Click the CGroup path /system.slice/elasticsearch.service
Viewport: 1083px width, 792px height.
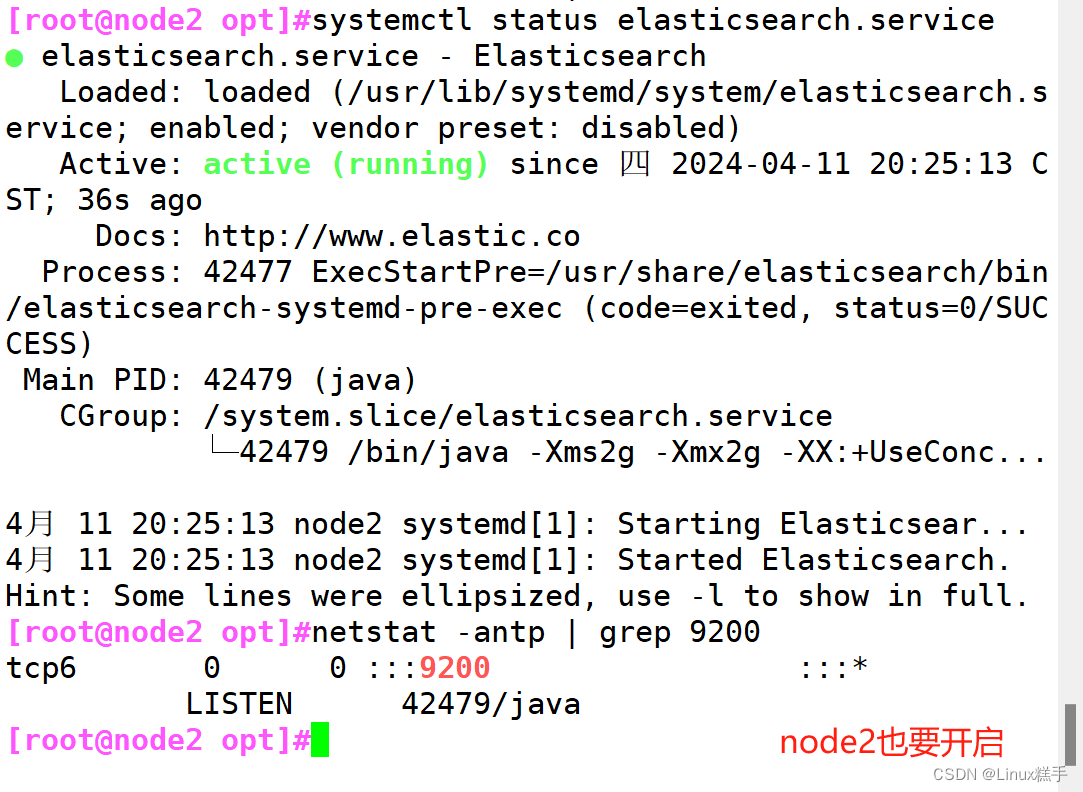pos(518,416)
